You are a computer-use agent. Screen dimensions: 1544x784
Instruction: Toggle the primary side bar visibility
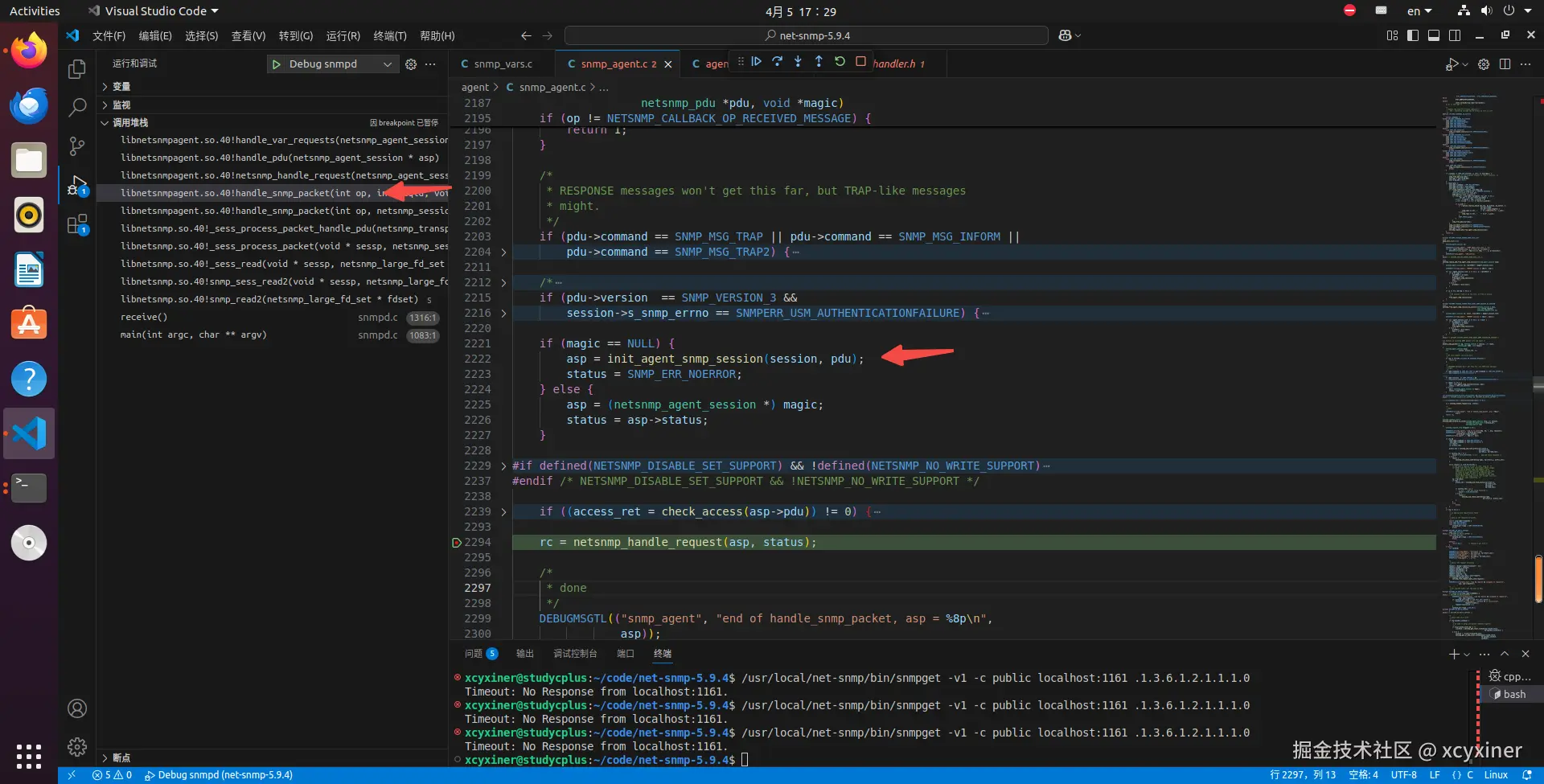(1413, 35)
